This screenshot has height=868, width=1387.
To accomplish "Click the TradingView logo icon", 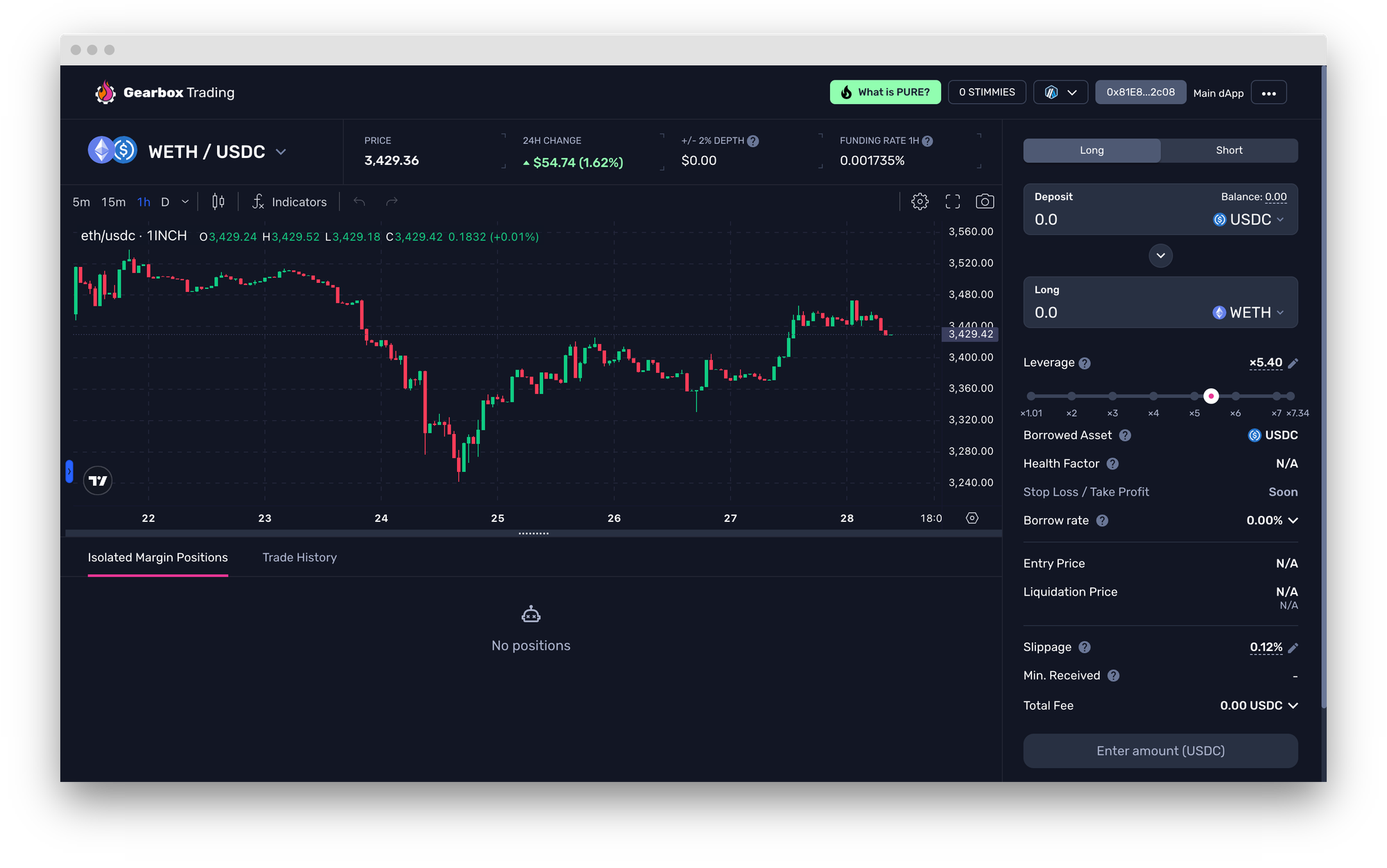I will pos(98,480).
